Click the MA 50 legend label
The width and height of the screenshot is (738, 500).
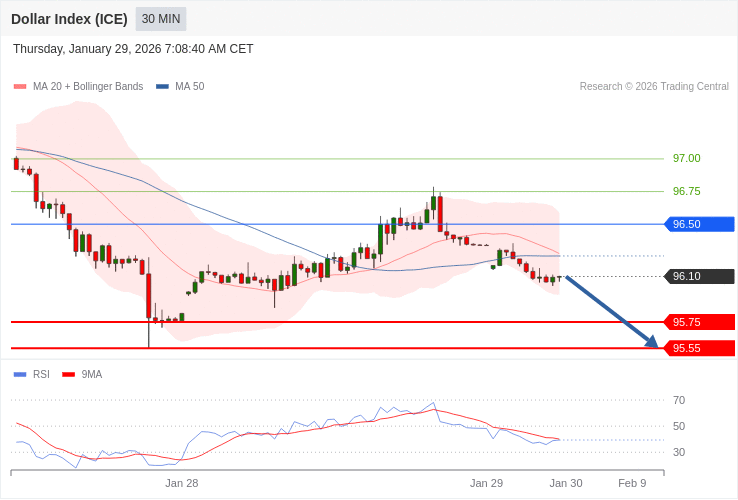coord(190,87)
